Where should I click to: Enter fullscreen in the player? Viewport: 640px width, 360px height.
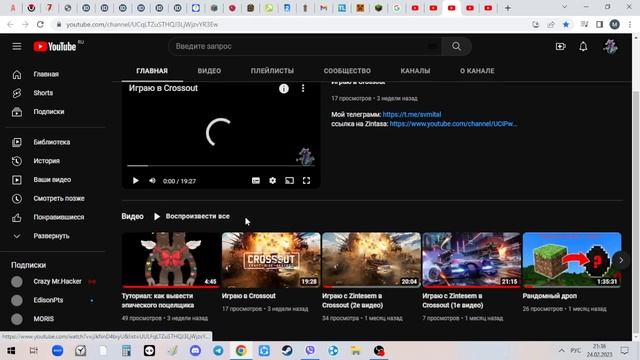tap(307, 181)
